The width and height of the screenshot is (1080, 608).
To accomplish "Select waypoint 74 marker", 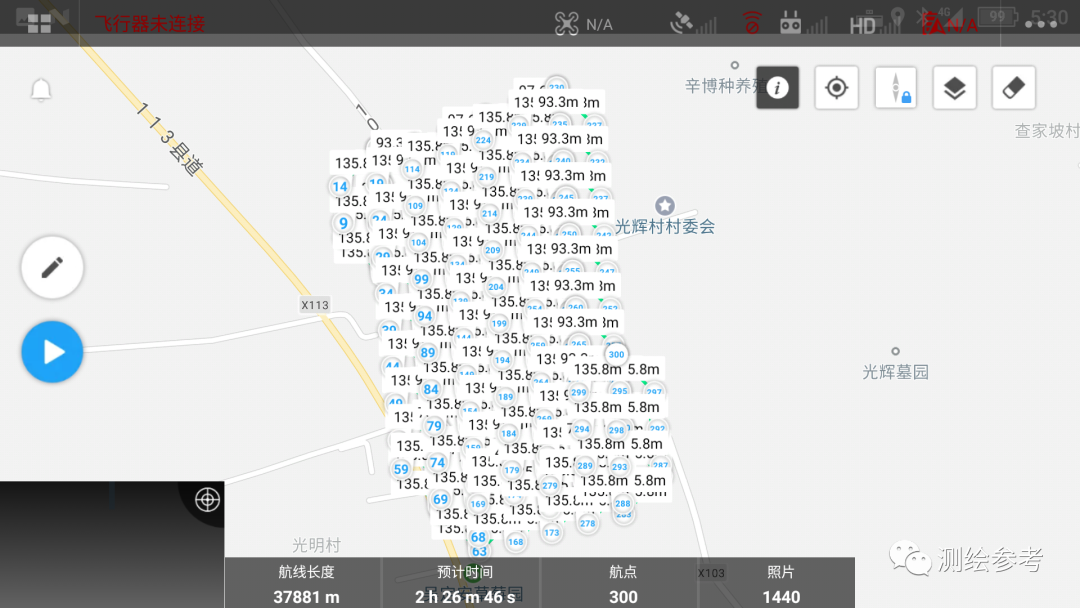I will pyautogui.click(x=437, y=463).
